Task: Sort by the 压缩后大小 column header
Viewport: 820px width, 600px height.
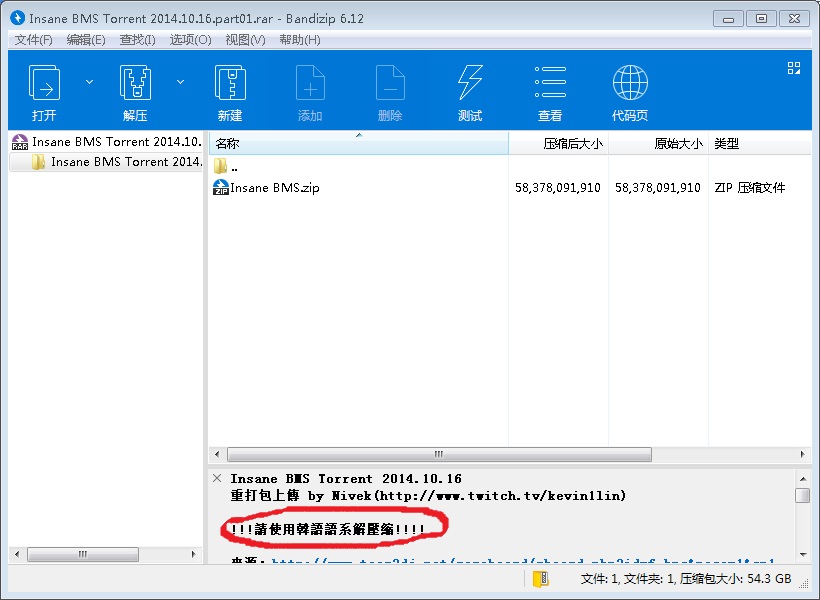Action: coord(559,143)
